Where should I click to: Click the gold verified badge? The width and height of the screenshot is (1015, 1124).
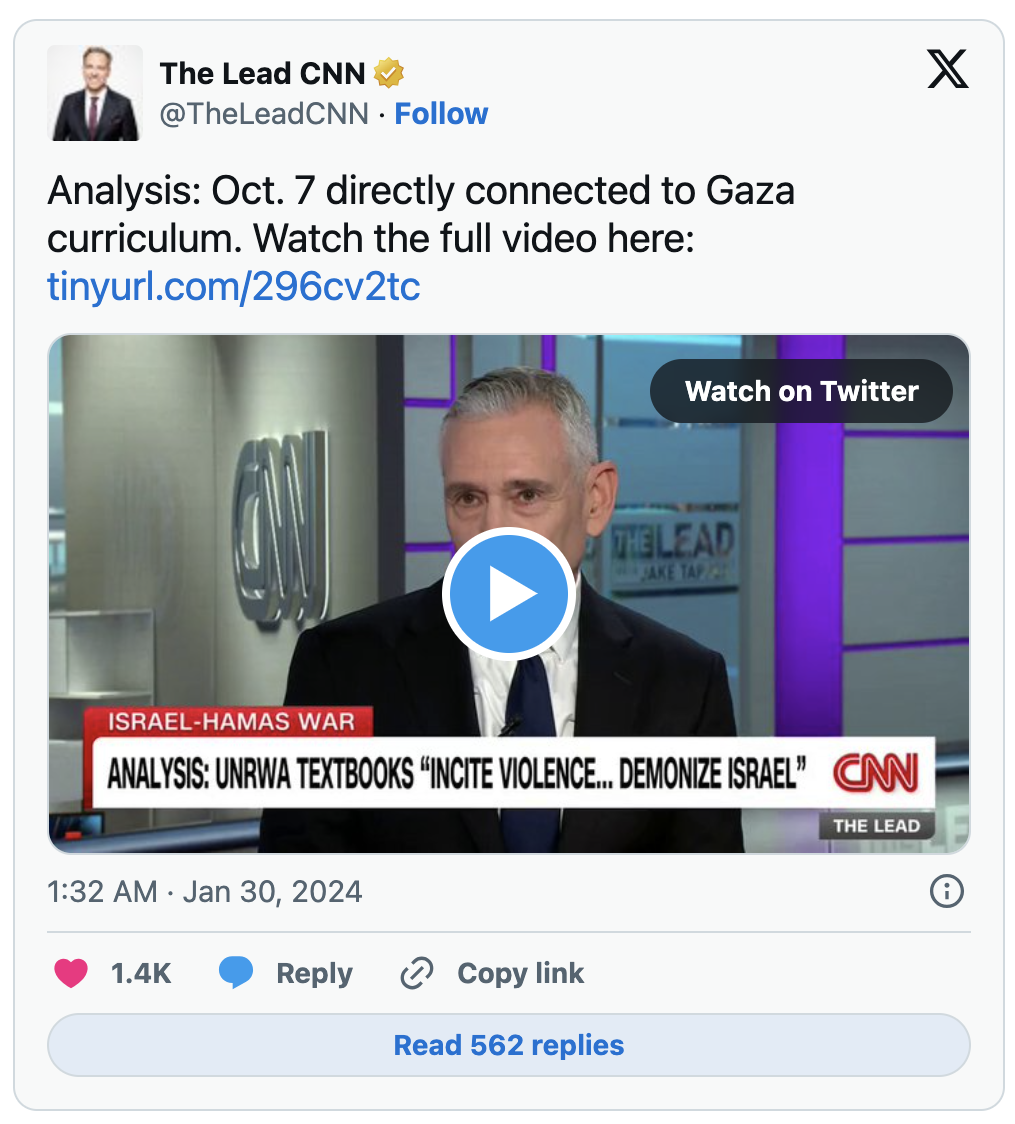pos(388,73)
